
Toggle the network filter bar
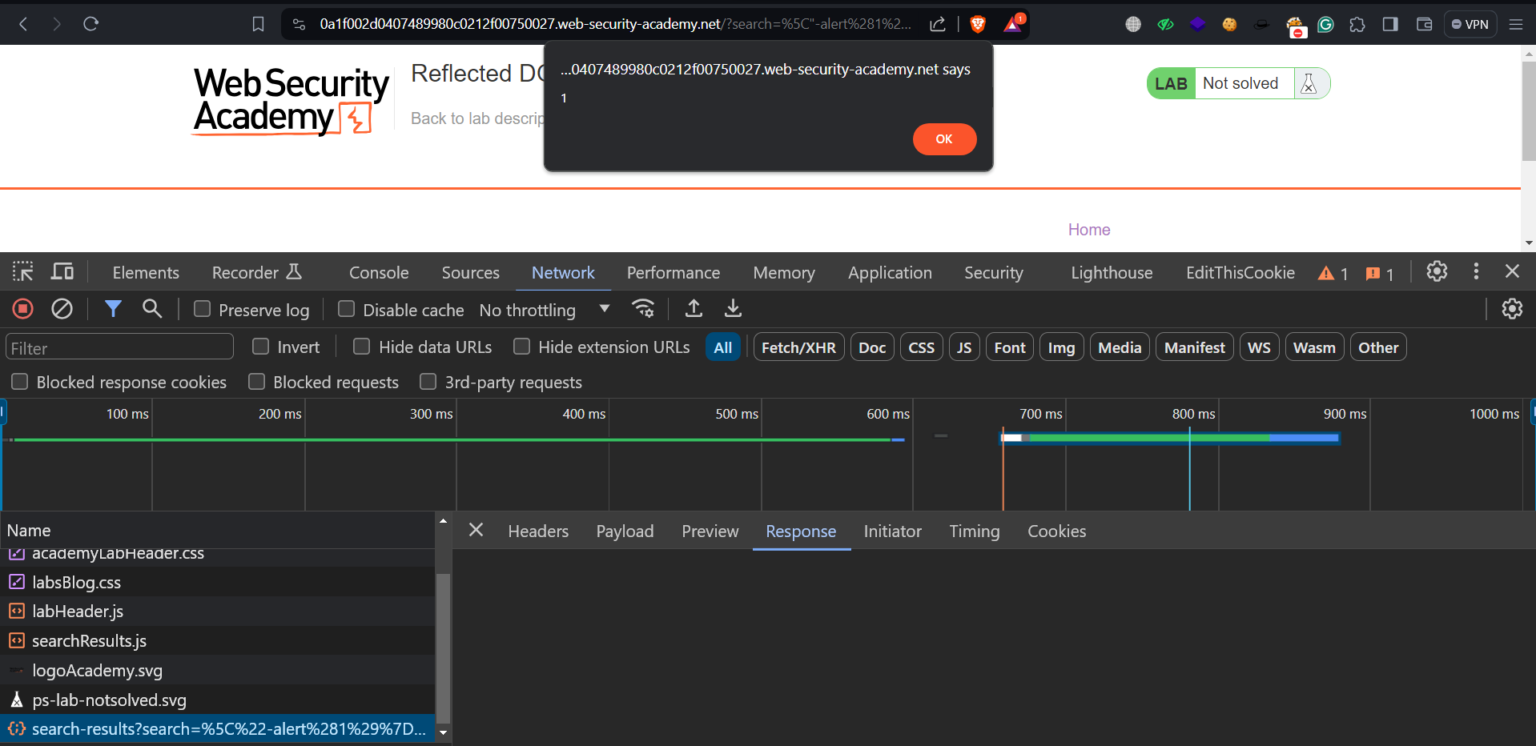click(112, 309)
